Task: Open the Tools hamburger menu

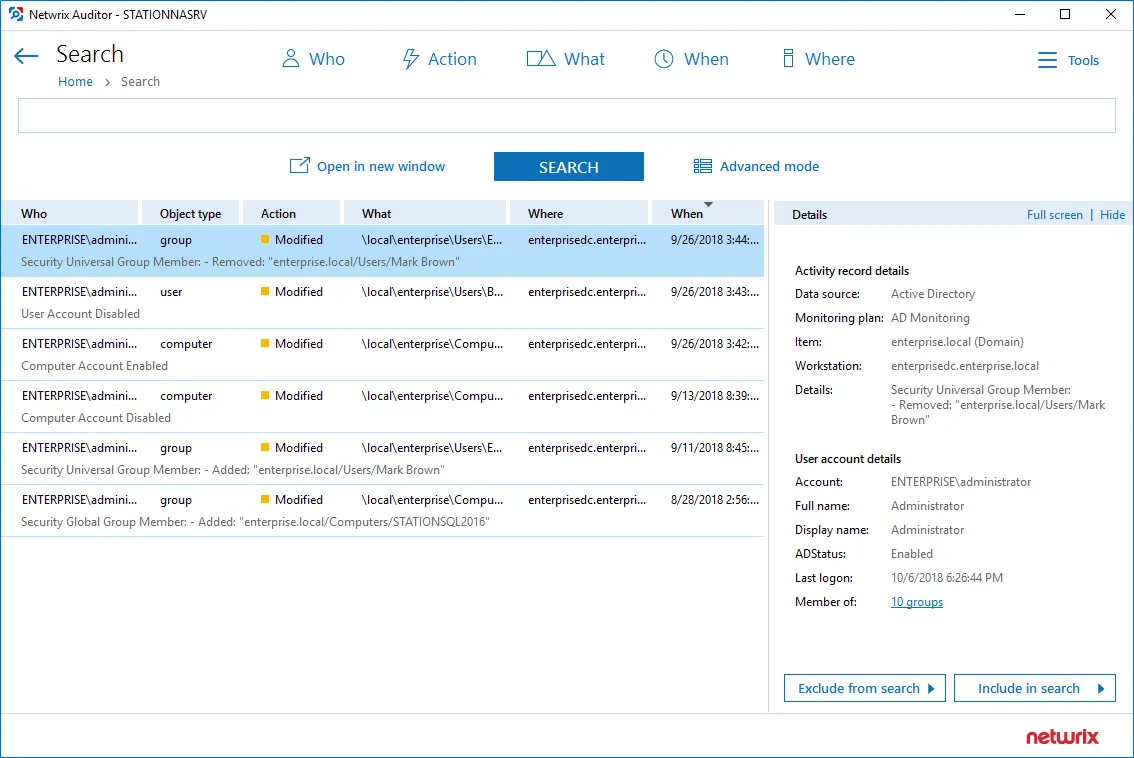Action: (1047, 60)
